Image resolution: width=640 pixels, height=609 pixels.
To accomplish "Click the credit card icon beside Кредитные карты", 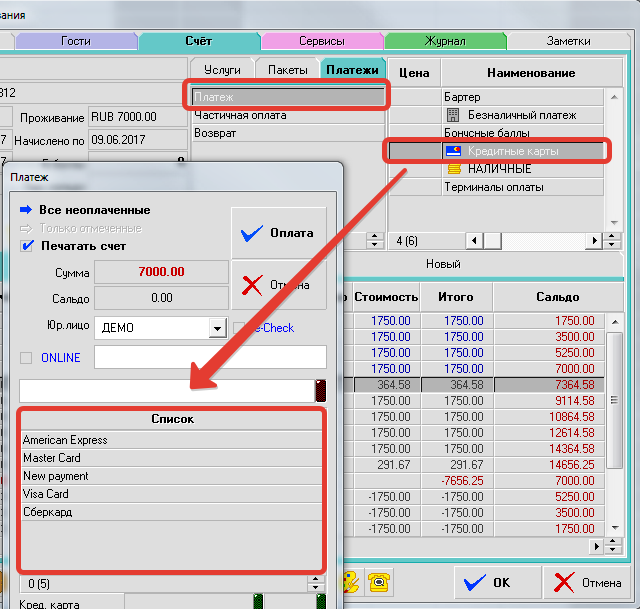I will (452, 151).
